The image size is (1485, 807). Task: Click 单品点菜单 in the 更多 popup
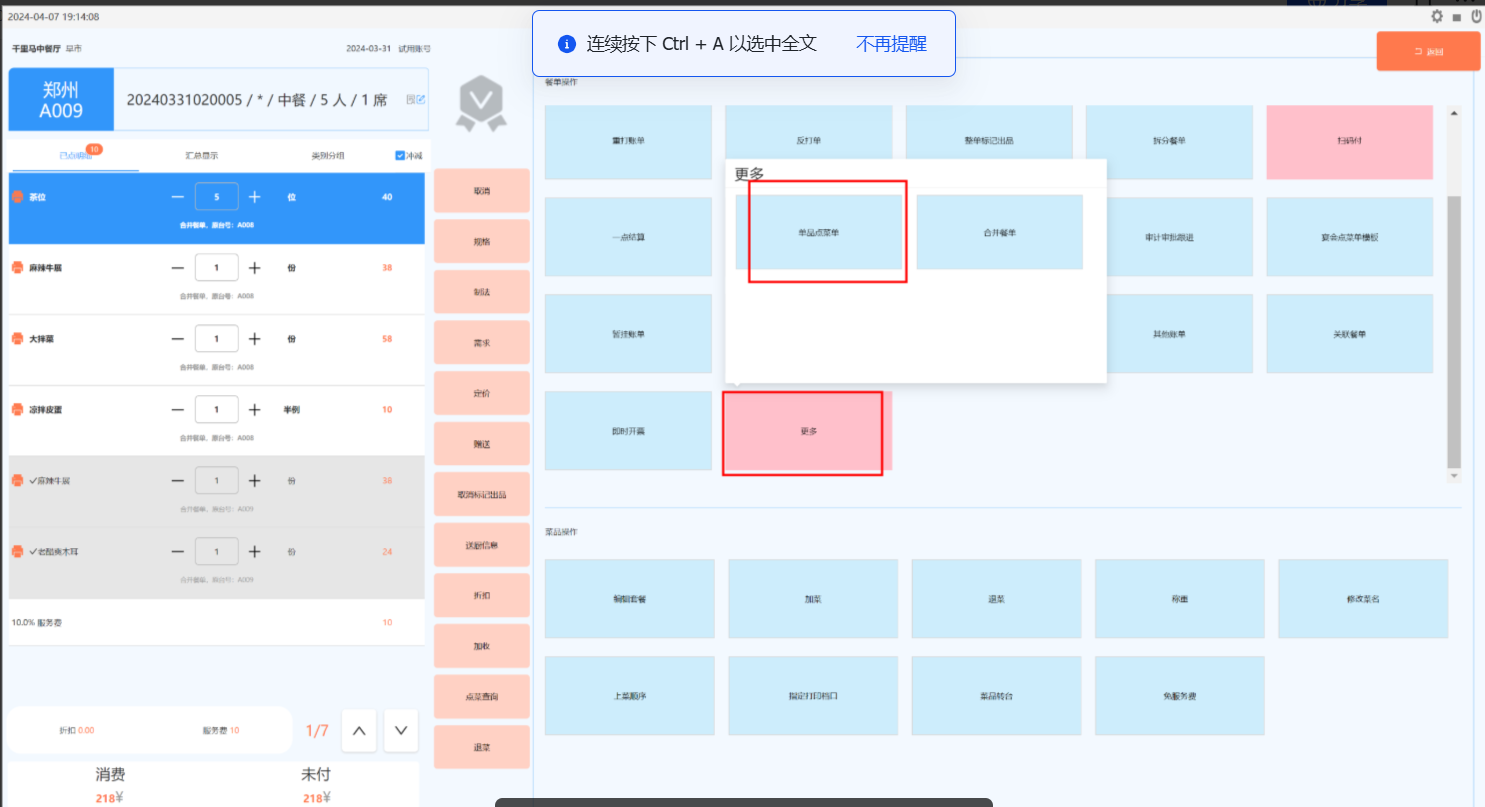point(818,232)
